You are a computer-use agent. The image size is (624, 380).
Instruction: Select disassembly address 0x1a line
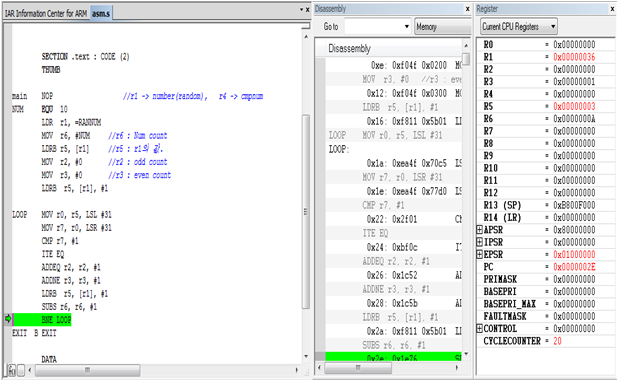[x=394, y=163]
